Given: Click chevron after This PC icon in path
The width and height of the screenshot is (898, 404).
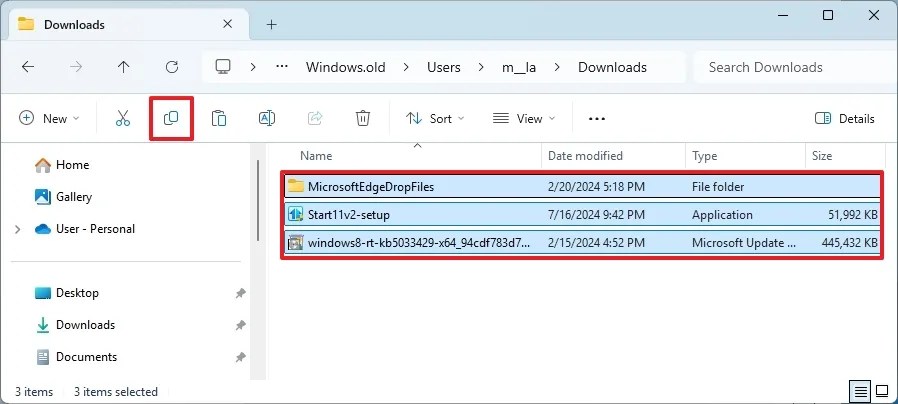Looking at the screenshot, I should tap(253, 67).
